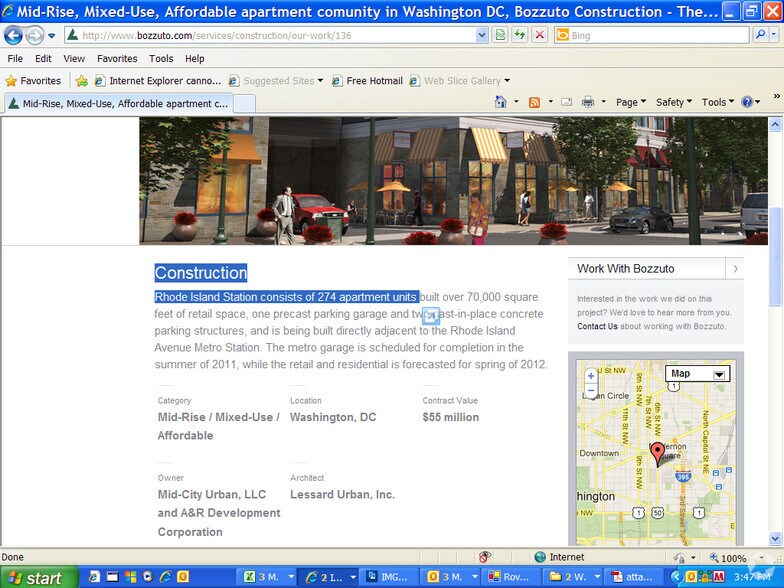The height and width of the screenshot is (588, 784).
Task: Open the Edit menu
Action: pyautogui.click(x=43, y=58)
